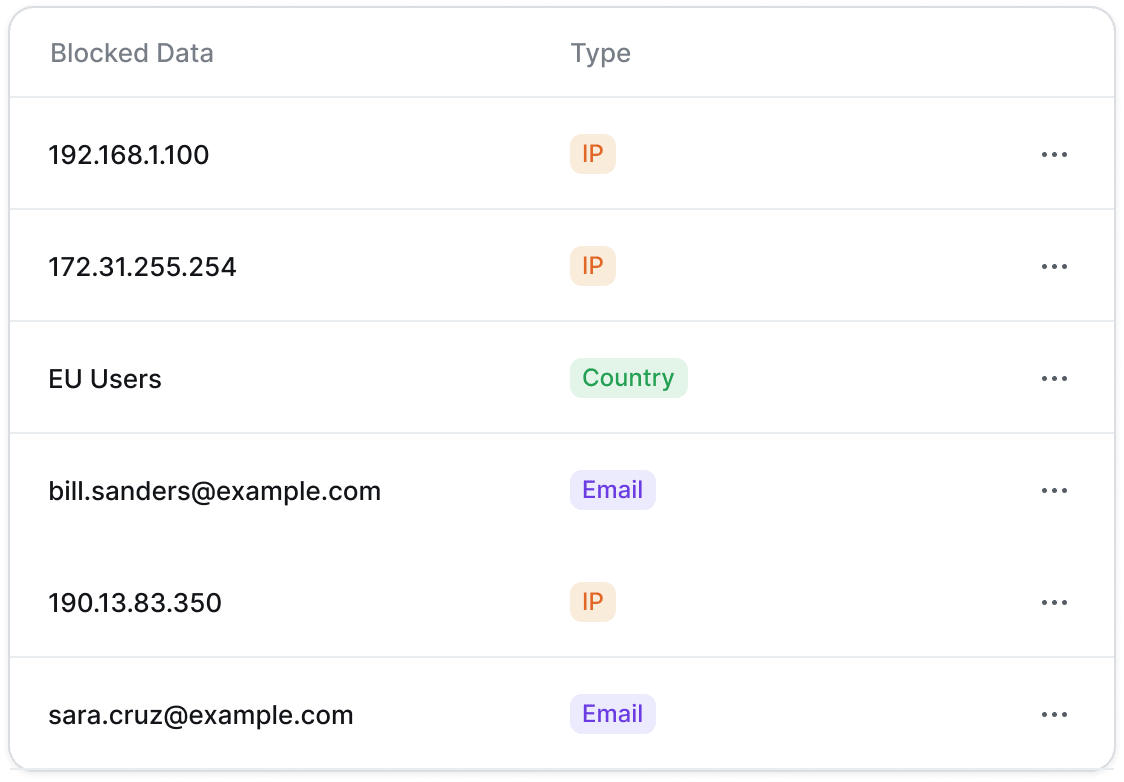Click the Blocked Data column header
This screenshot has height=782, width=1124.
[132, 53]
